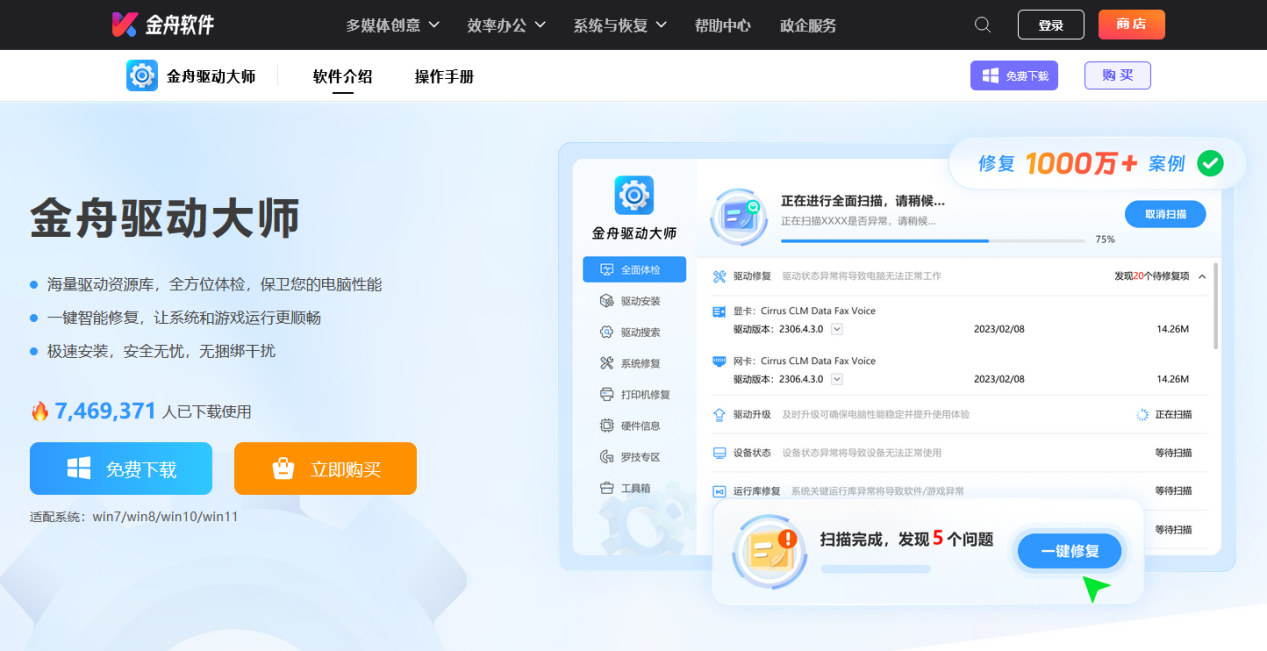Open the search magnifier icon
This screenshot has width=1267, height=651.
pos(983,25)
